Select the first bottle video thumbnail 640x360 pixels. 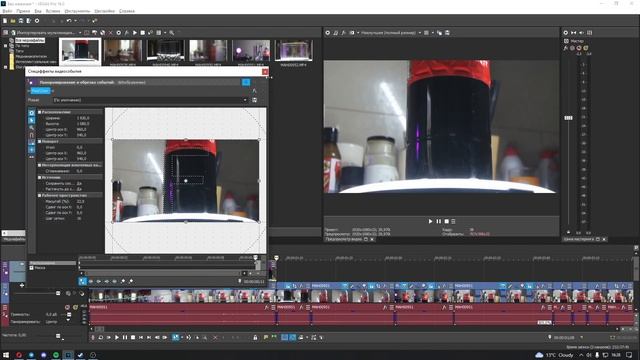click(80, 51)
